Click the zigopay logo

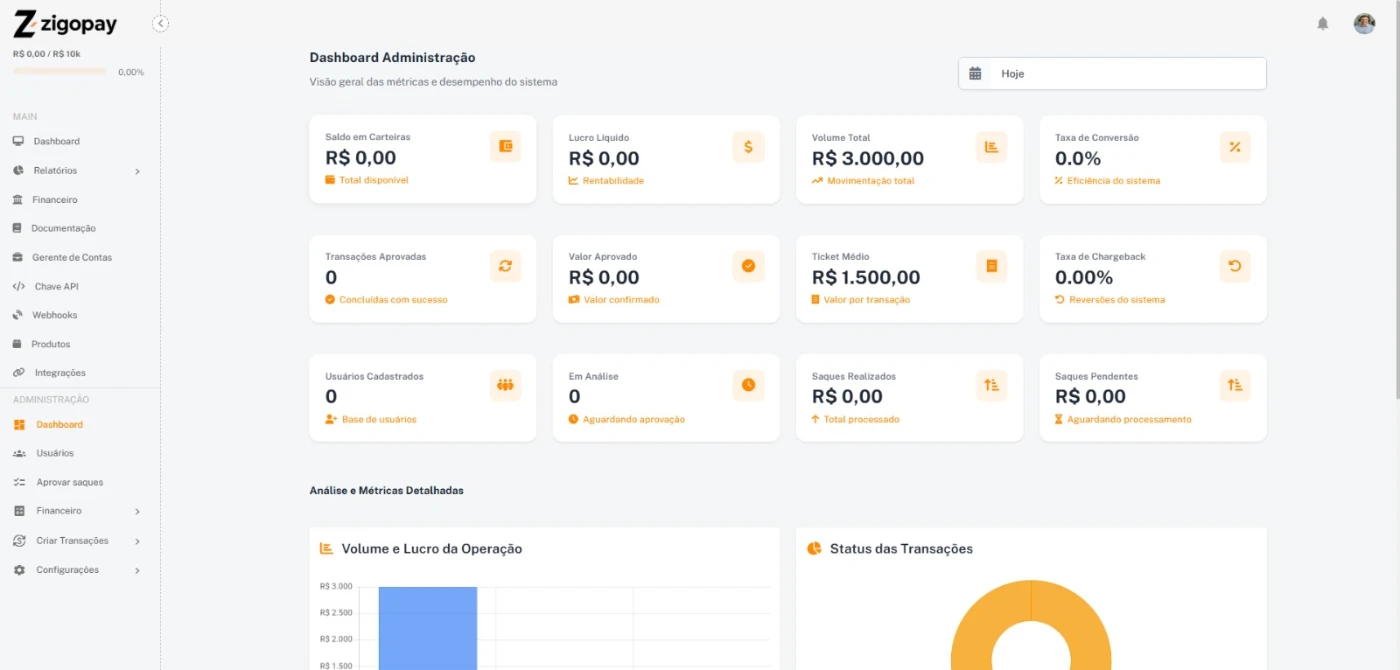point(68,24)
